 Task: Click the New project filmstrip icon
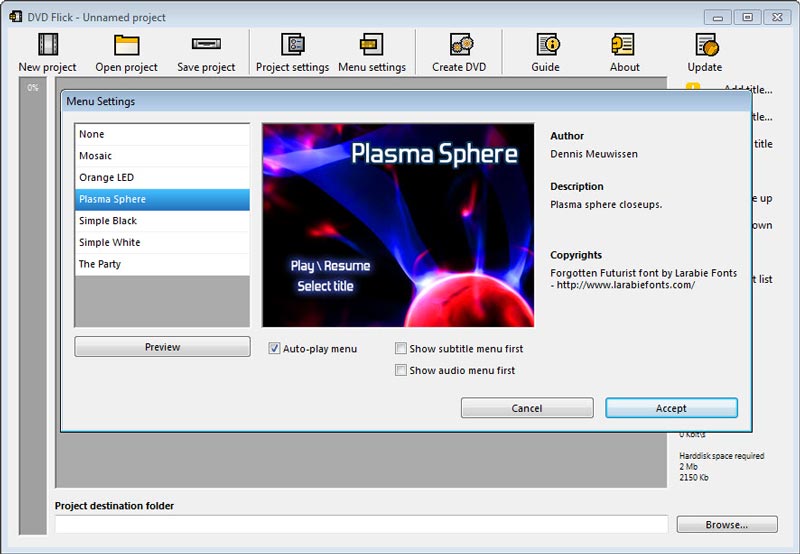tap(47, 45)
